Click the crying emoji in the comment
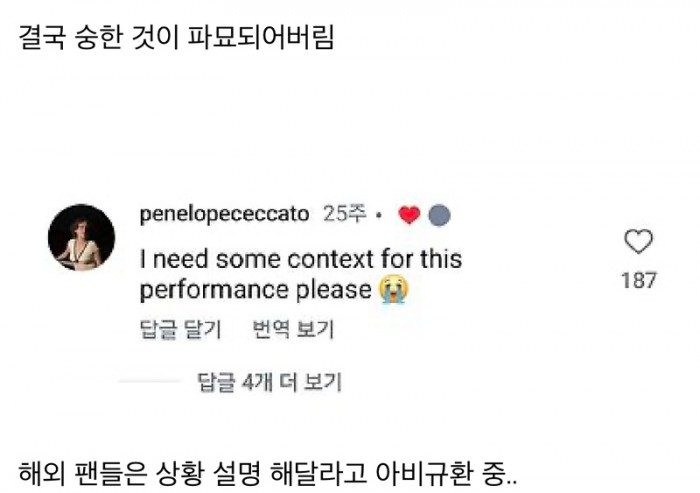 pos(393,291)
